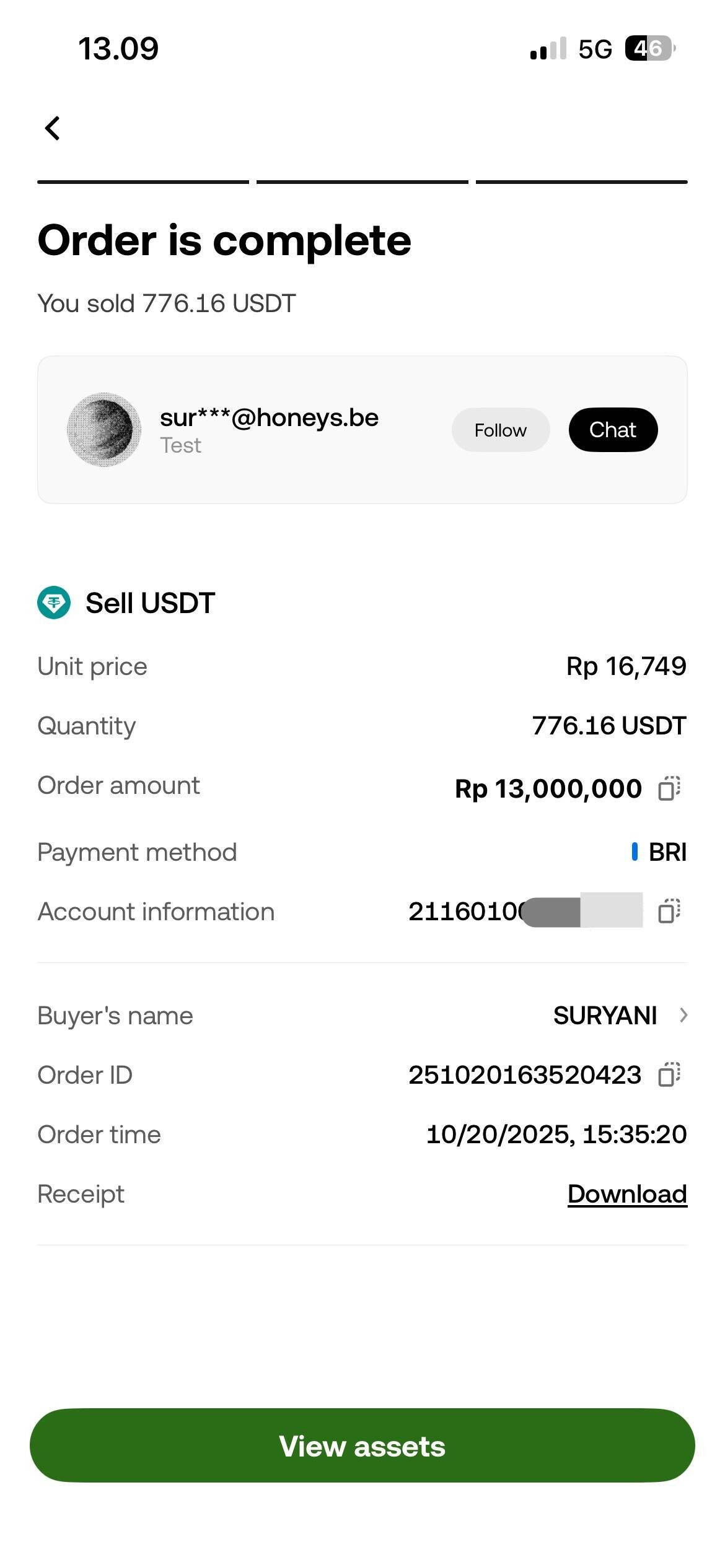Expand buyer SURYANI details chevron
Viewport: 725px width, 1568px height.
pos(683,1015)
